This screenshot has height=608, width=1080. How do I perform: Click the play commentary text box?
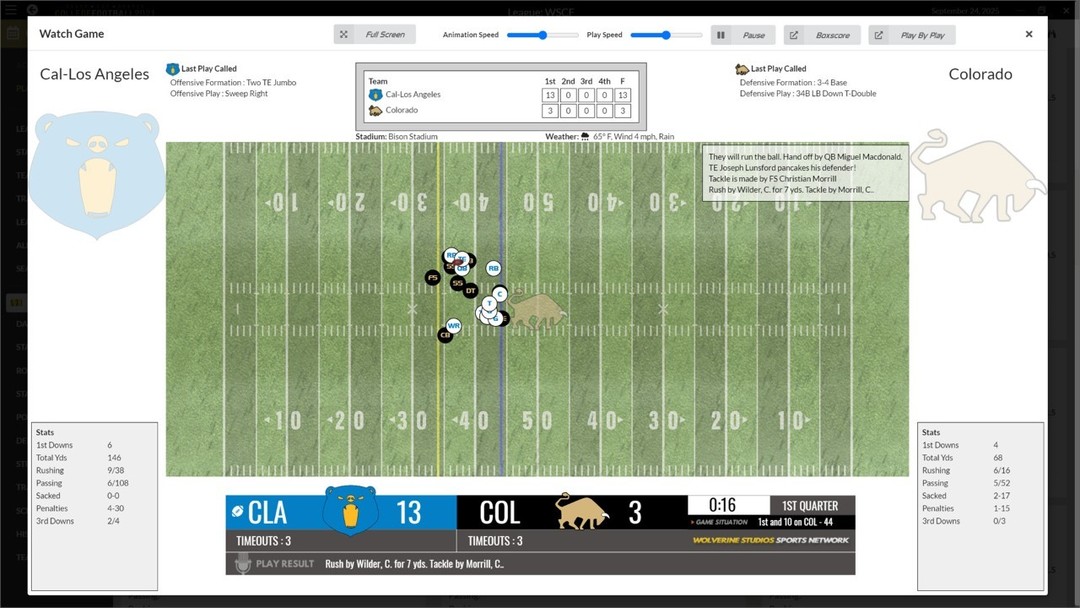805,173
